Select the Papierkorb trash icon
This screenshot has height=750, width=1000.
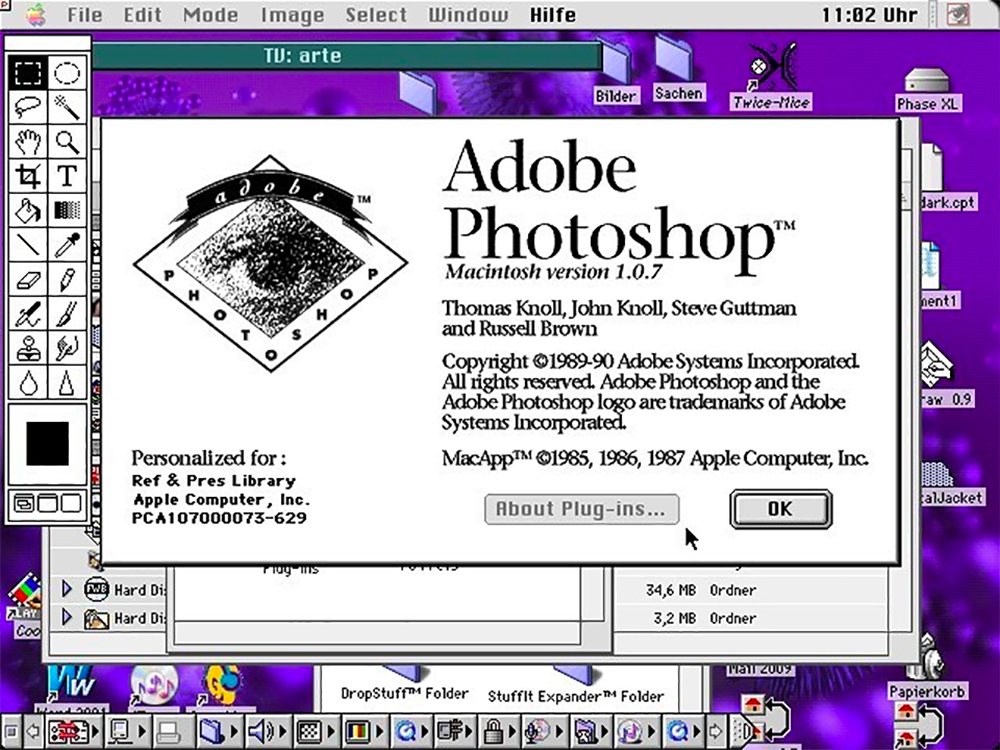click(927, 666)
